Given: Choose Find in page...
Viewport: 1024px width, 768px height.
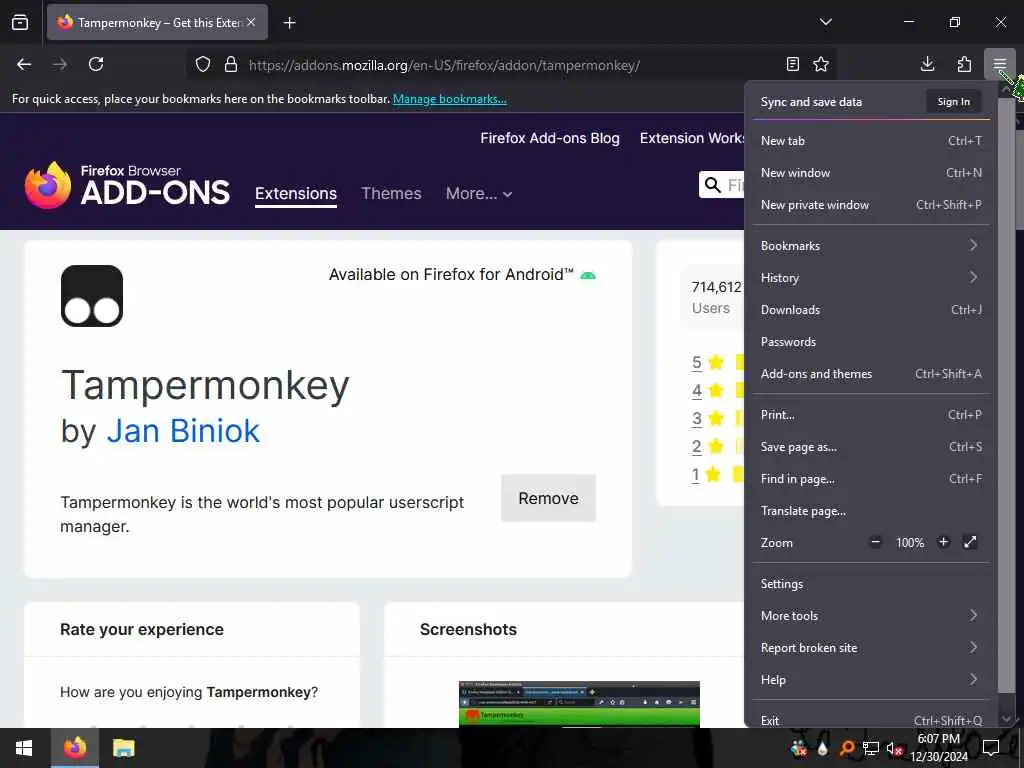Looking at the screenshot, I should pyautogui.click(x=871, y=479).
